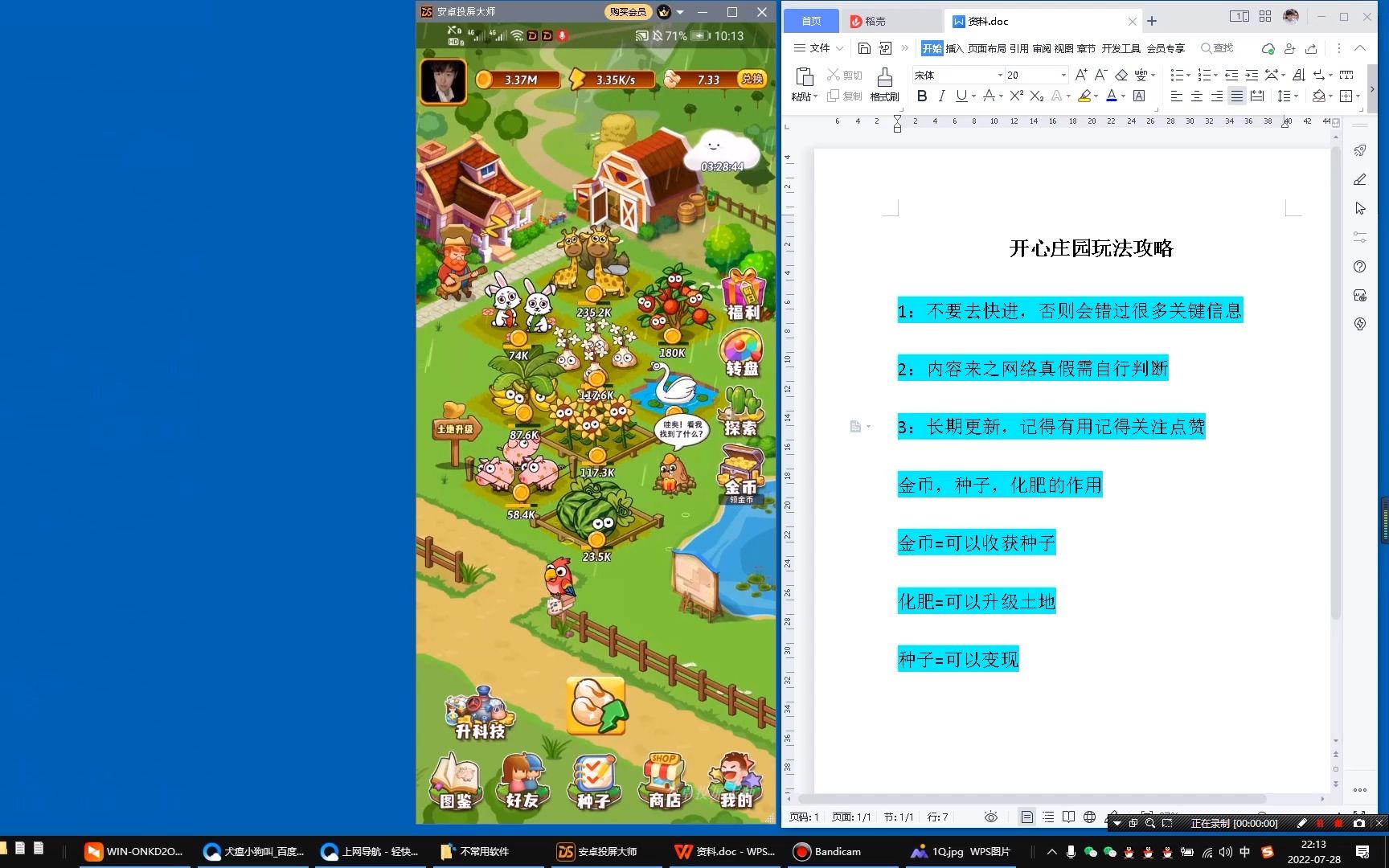The width and height of the screenshot is (1389, 868).
Task: Align text left in document
Action: (x=1176, y=96)
